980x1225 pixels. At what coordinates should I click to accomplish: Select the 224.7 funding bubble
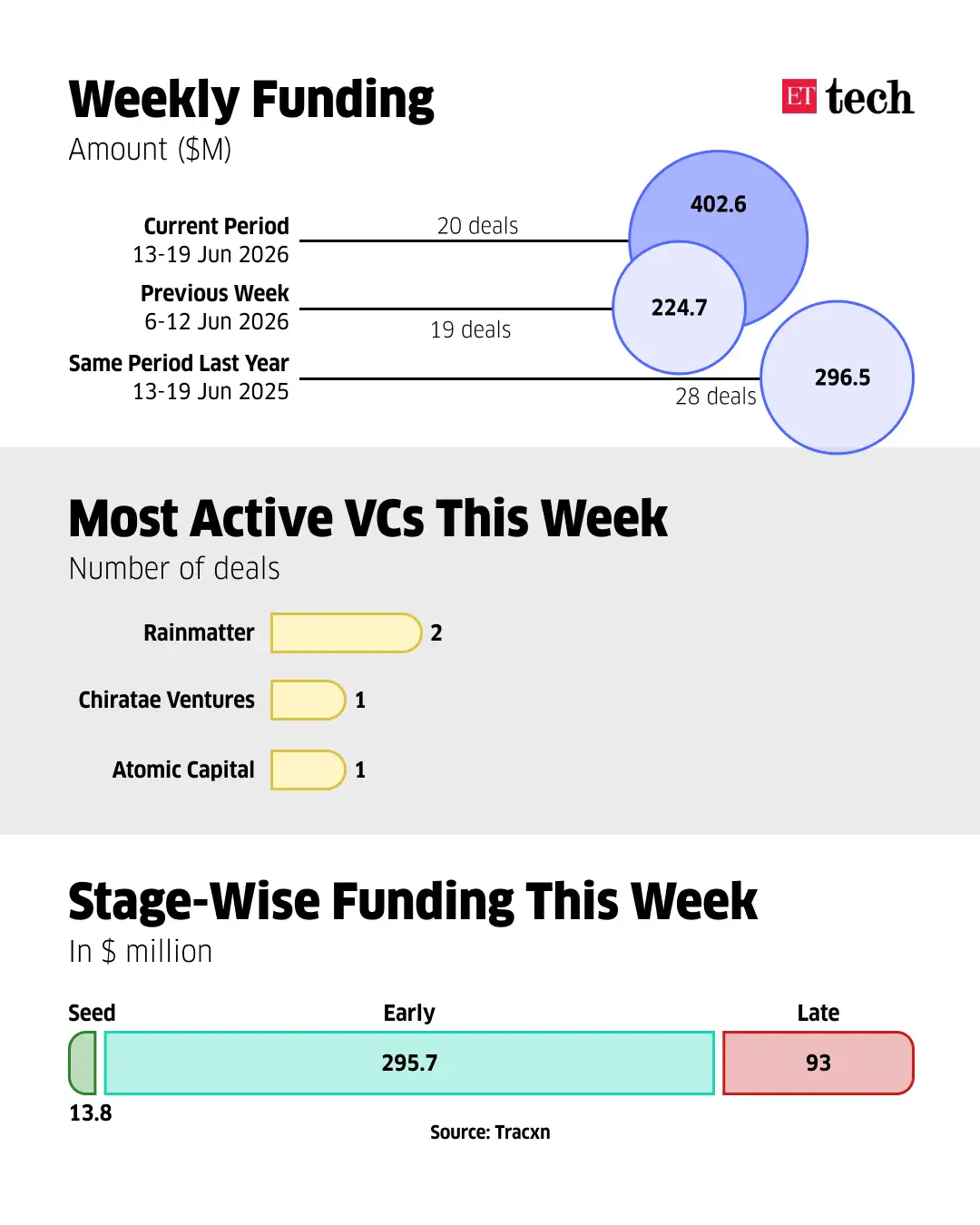pyautogui.click(x=679, y=308)
